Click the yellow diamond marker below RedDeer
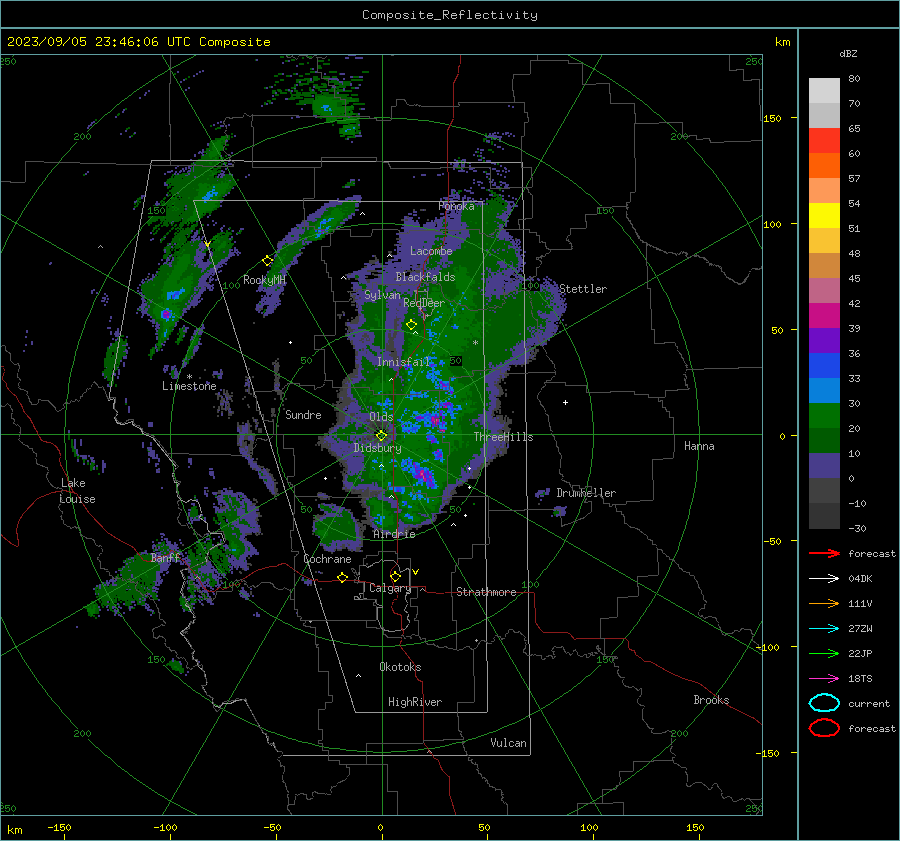This screenshot has height=841, width=900. pyautogui.click(x=412, y=325)
